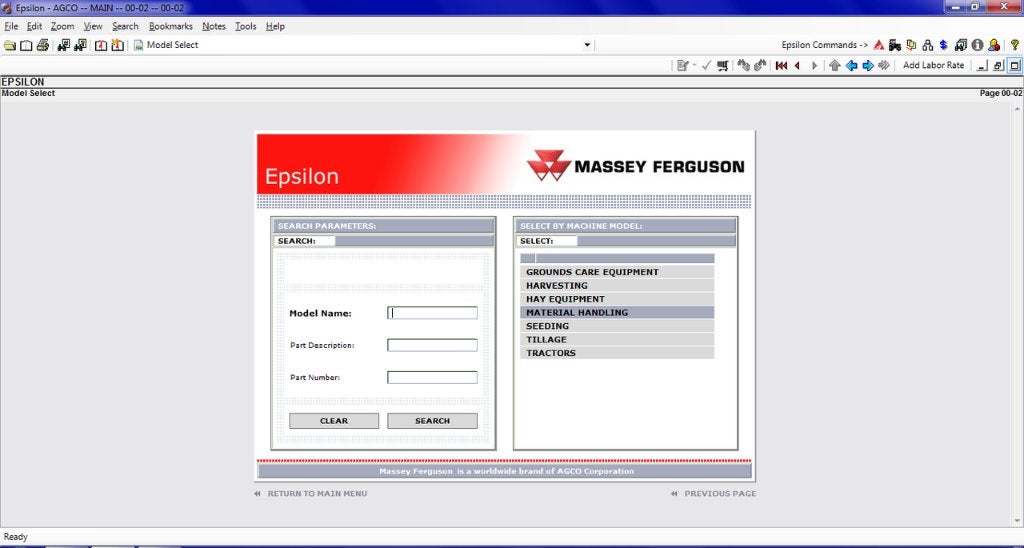The image size is (1024, 548).
Task: Open the Model Select dropdown arrow
Action: coord(587,45)
